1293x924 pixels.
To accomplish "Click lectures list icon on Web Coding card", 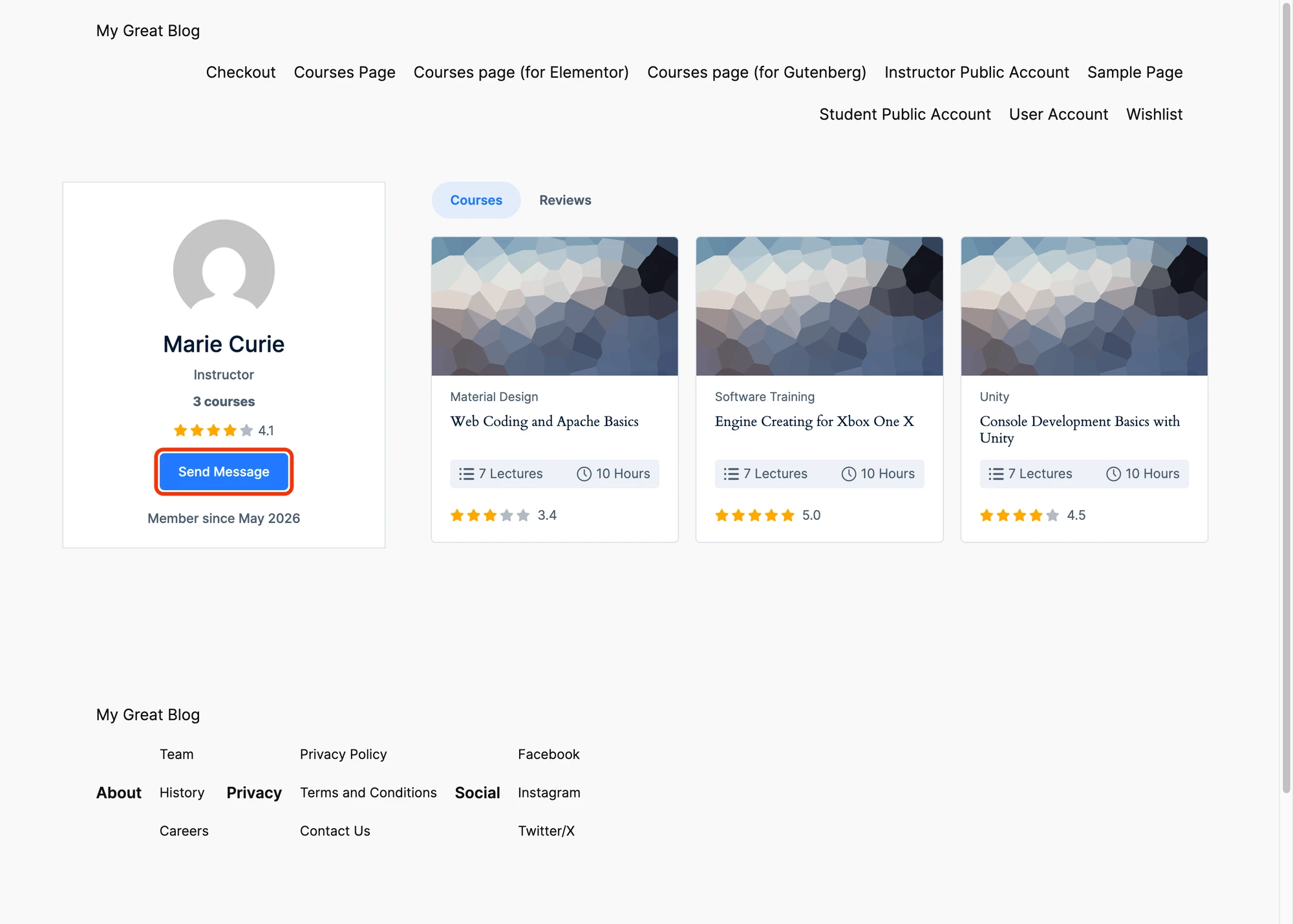I will point(466,474).
